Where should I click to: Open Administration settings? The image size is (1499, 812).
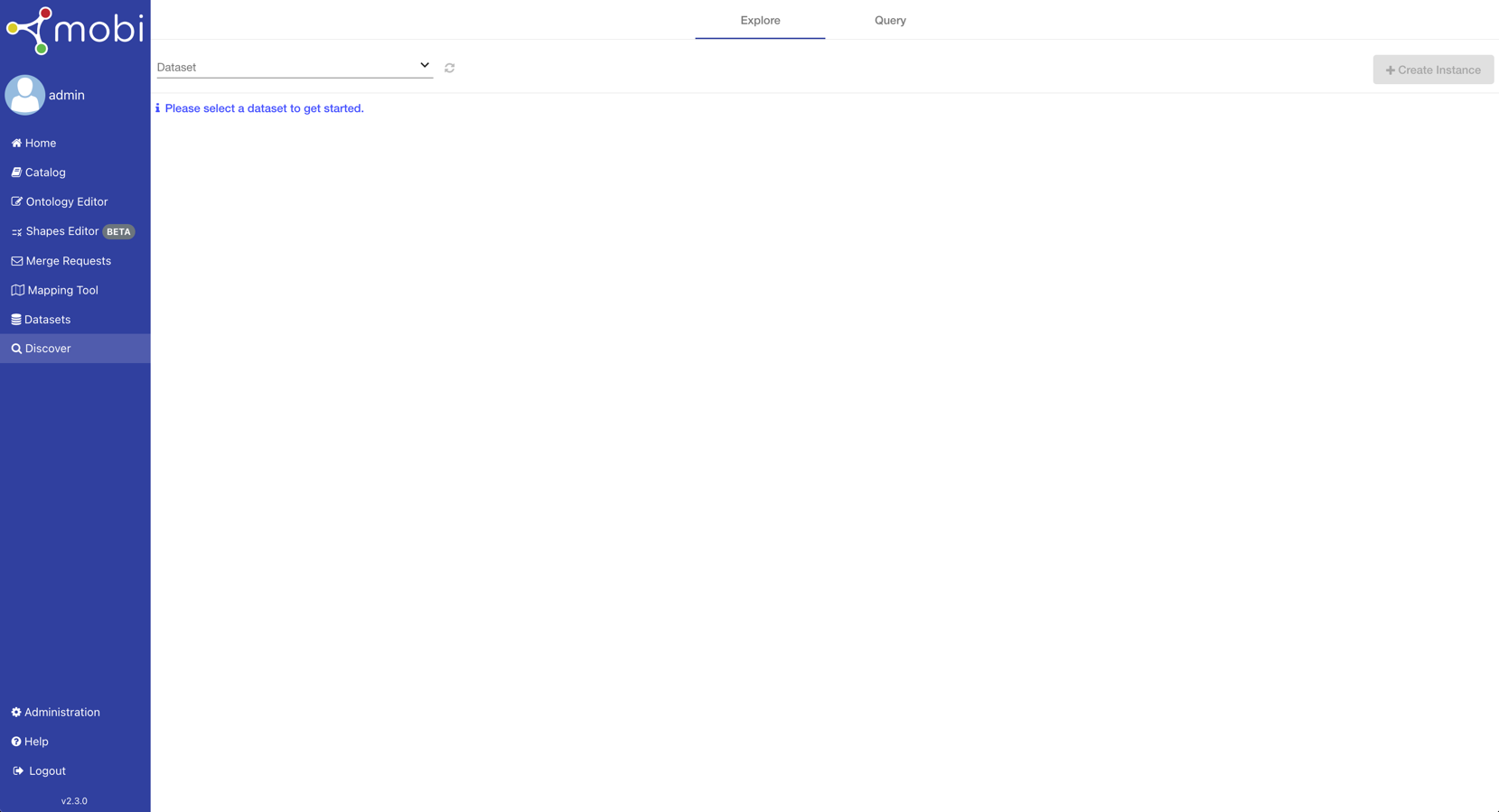coord(75,713)
